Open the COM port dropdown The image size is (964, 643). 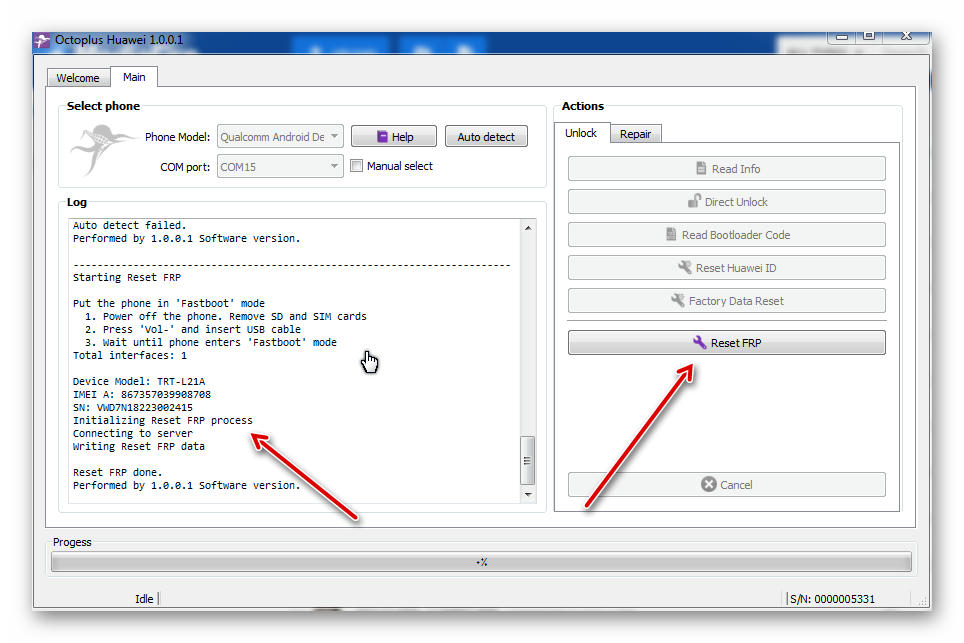point(280,167)
